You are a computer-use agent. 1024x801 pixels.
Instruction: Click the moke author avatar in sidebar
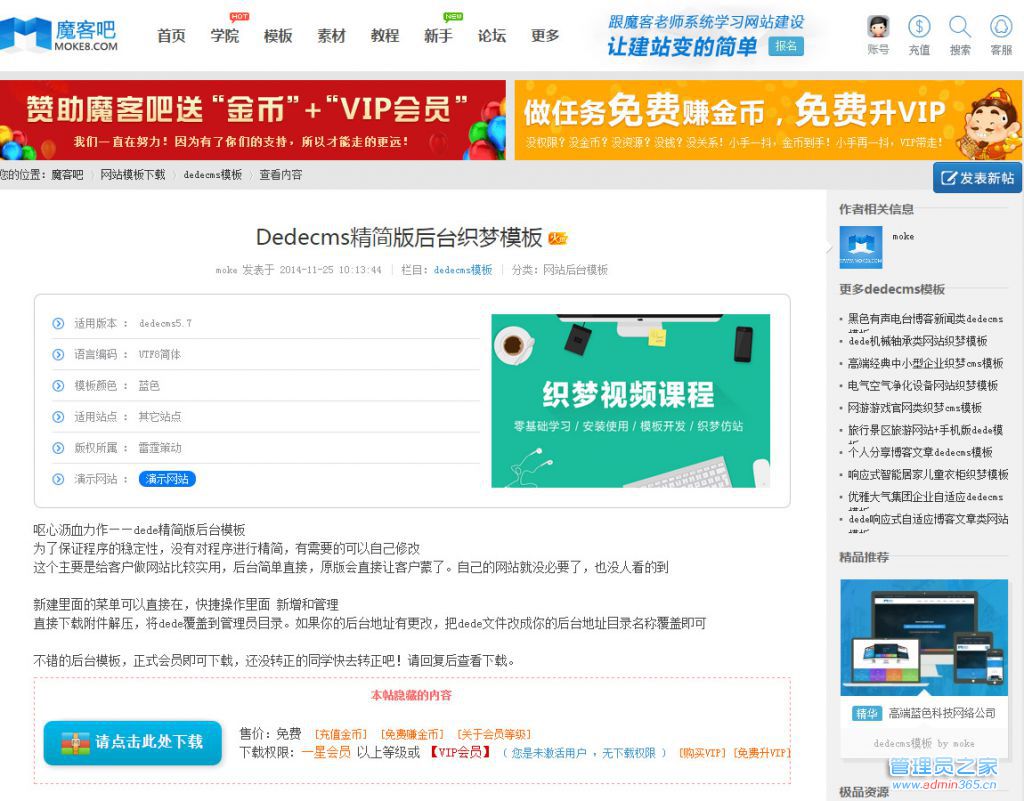(x=861, y=247)
